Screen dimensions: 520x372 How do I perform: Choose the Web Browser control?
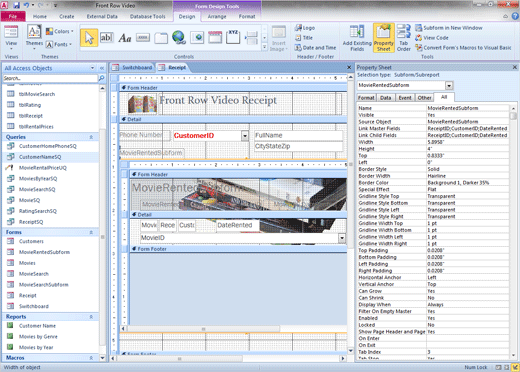tap(197, 38)
